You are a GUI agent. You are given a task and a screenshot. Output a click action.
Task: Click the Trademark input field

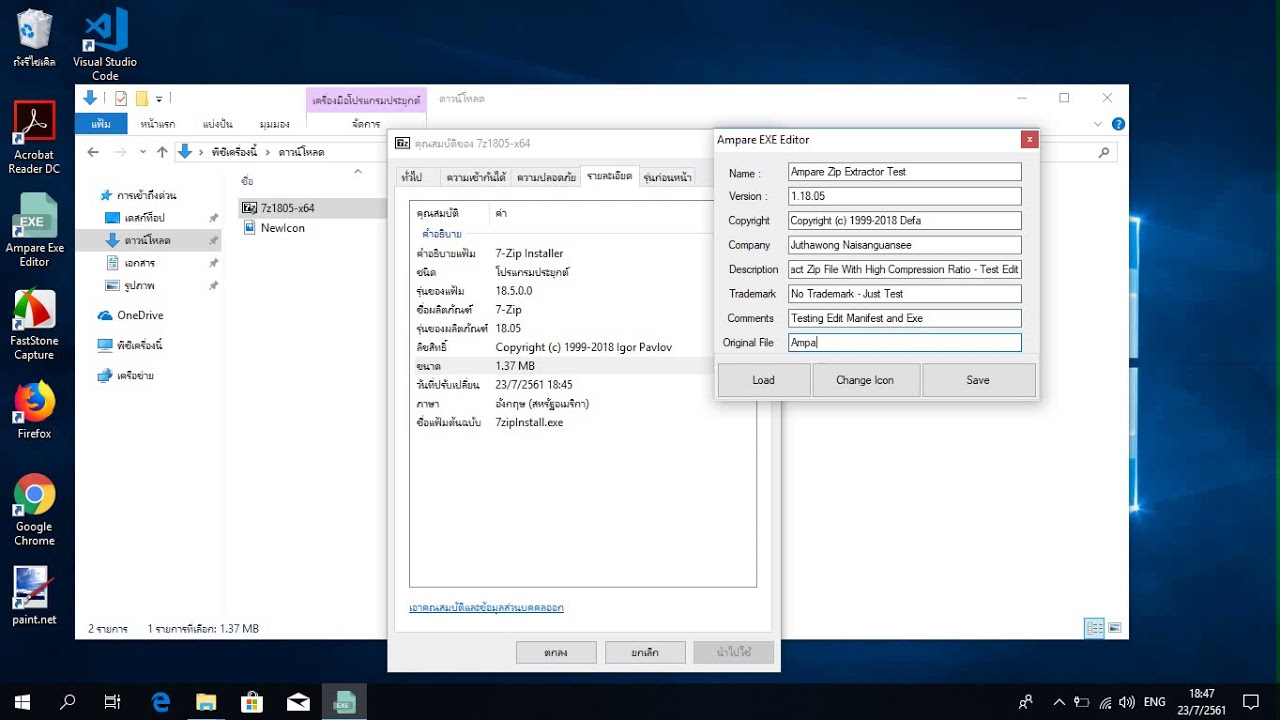[x=904, y=293]
